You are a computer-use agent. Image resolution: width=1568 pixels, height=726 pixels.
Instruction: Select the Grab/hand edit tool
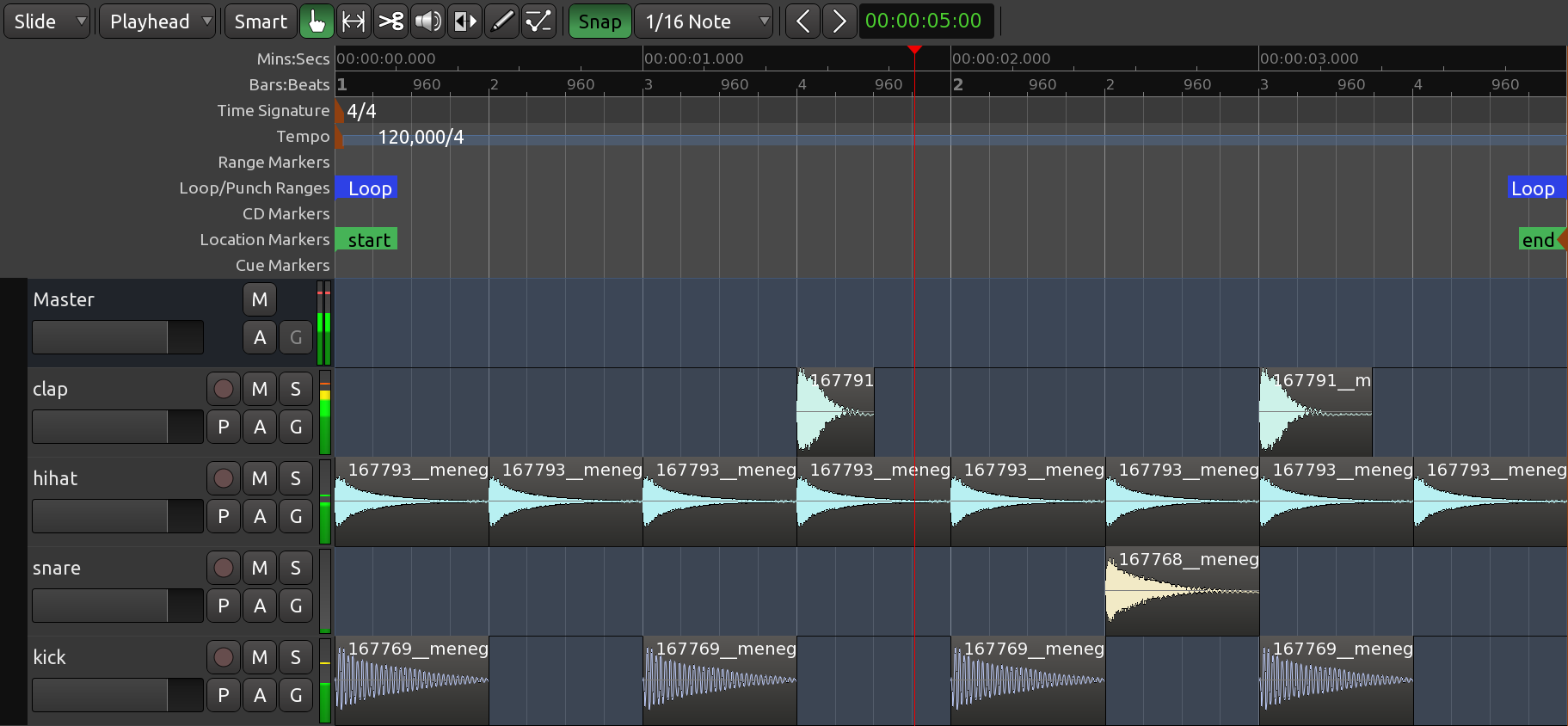(x=317, y=22)
